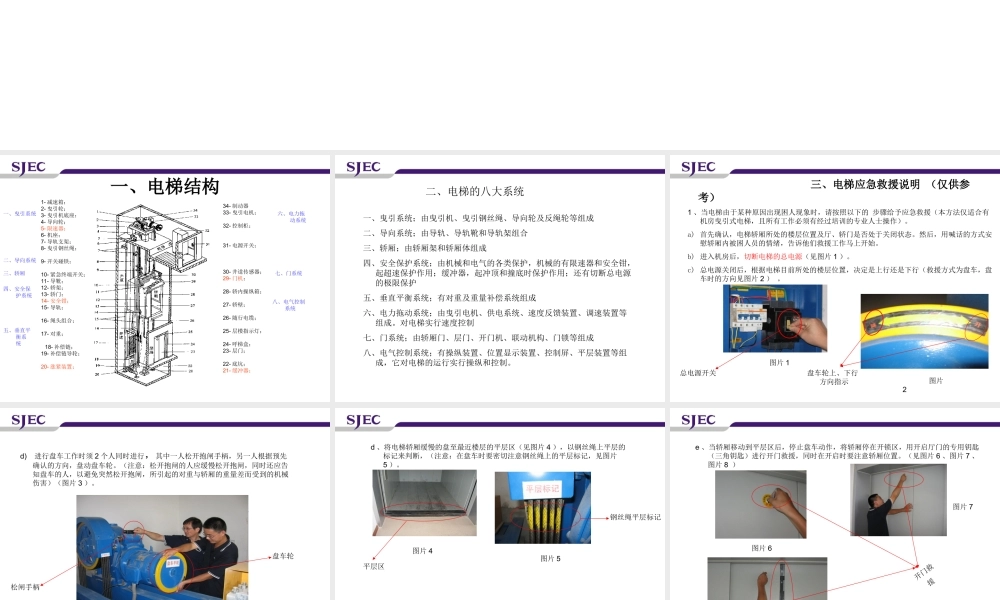The width and height of the screenshot is (1000, 600).
Task: Select the caption 图片 5
Action: (x=550, y=559)
